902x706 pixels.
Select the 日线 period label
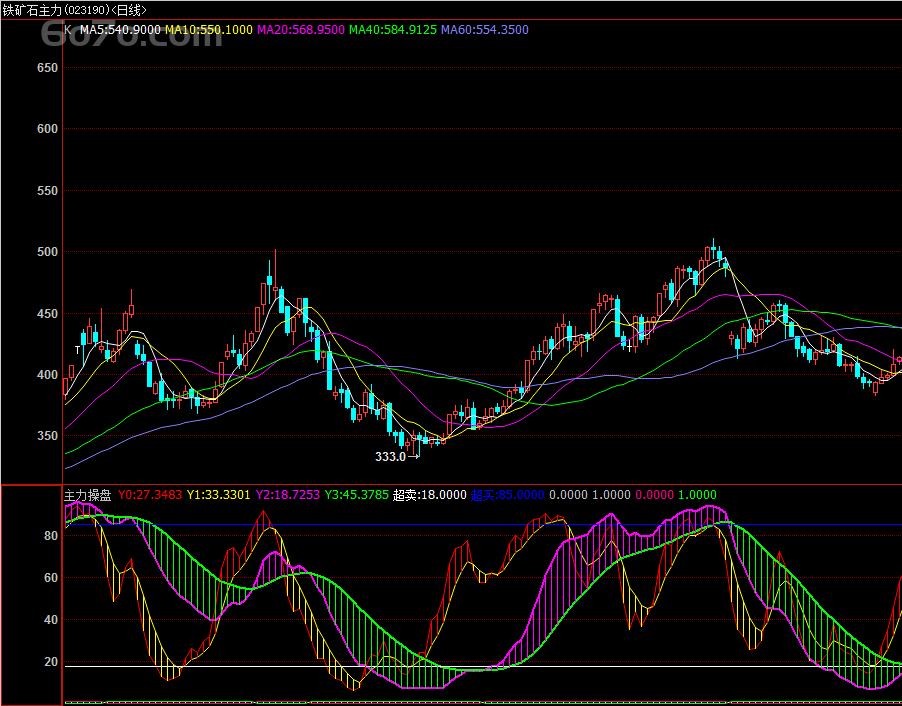click(x=126, y=10)
